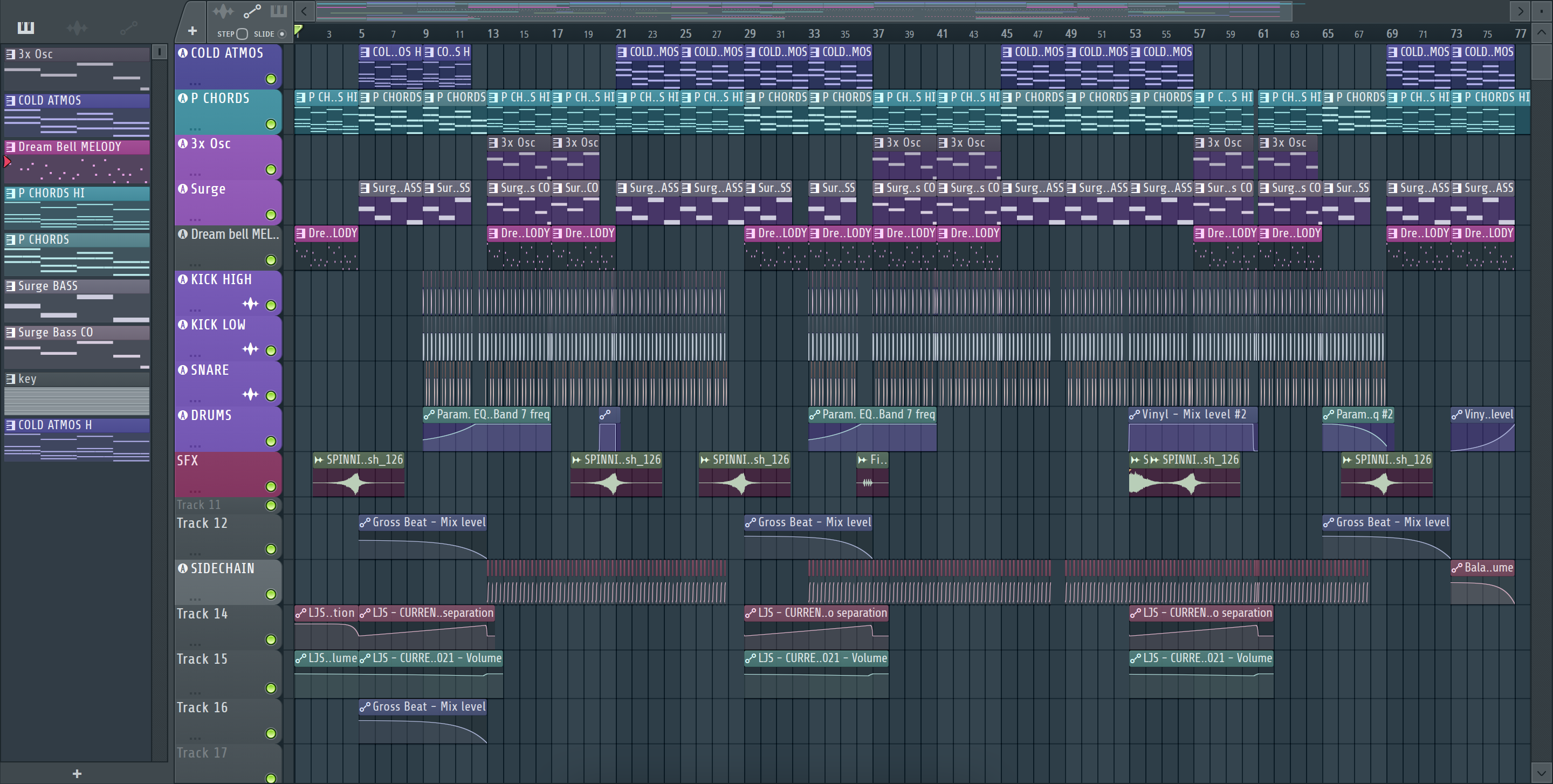Click the picker panel scrollbar handle
The height and width of the screenshot is (784, 1553).
pyautogui.click(x=159, y=52)
